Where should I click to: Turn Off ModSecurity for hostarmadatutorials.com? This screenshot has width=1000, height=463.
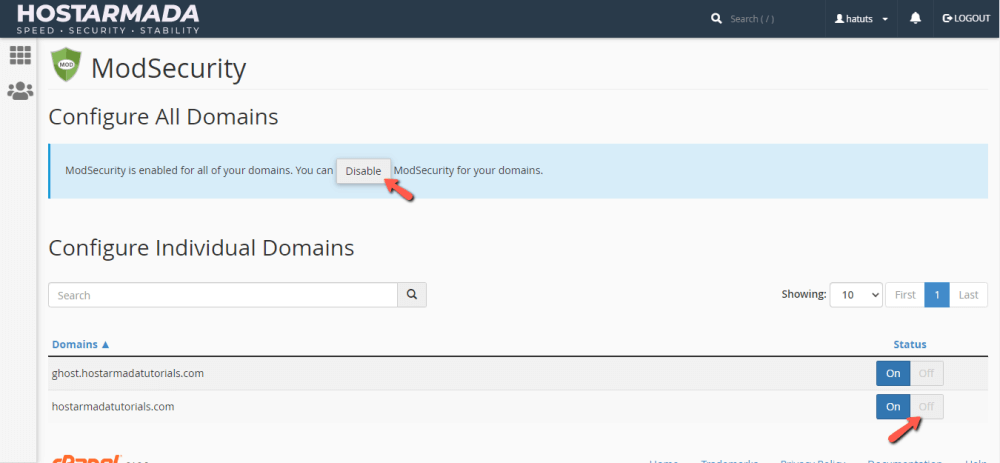pyautogui.click(x=927, y=406)
